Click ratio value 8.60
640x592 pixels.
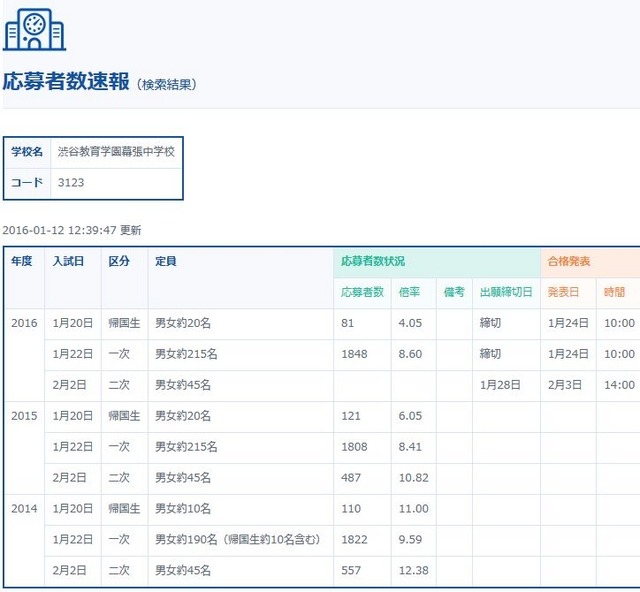(x=410, y=354)
